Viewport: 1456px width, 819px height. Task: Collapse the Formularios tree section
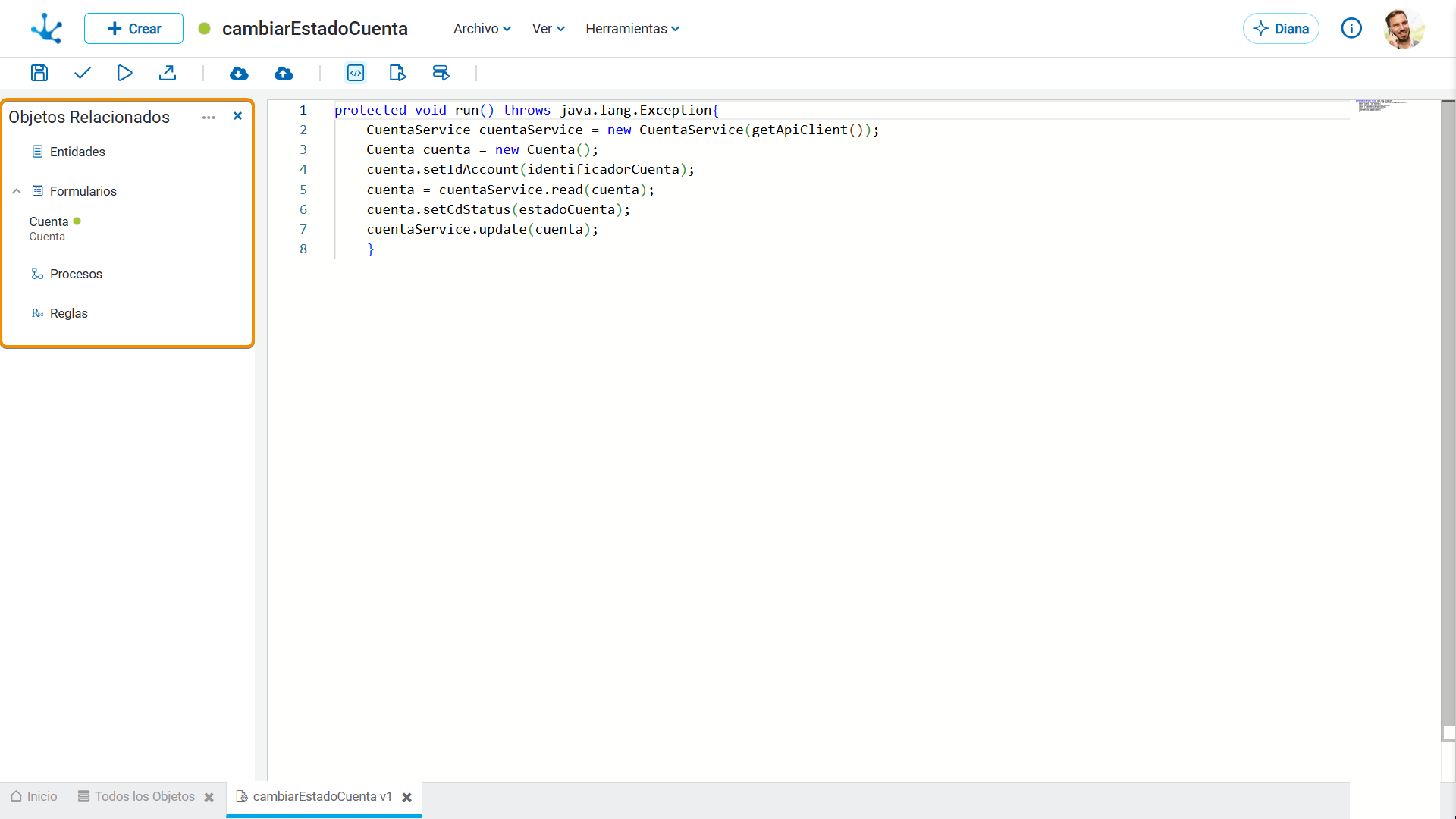click(17, 191)
